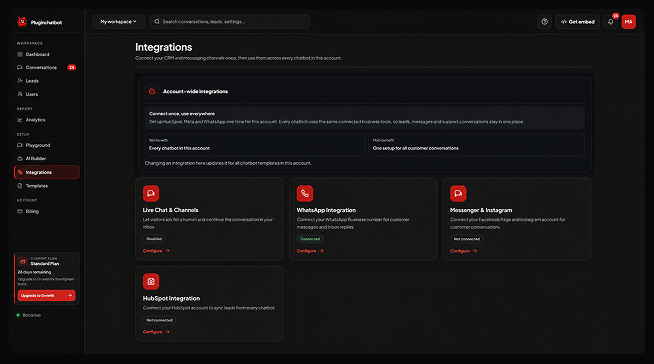Click the HubSpot Integration title

pyautogui.click(x=171, y=299)
